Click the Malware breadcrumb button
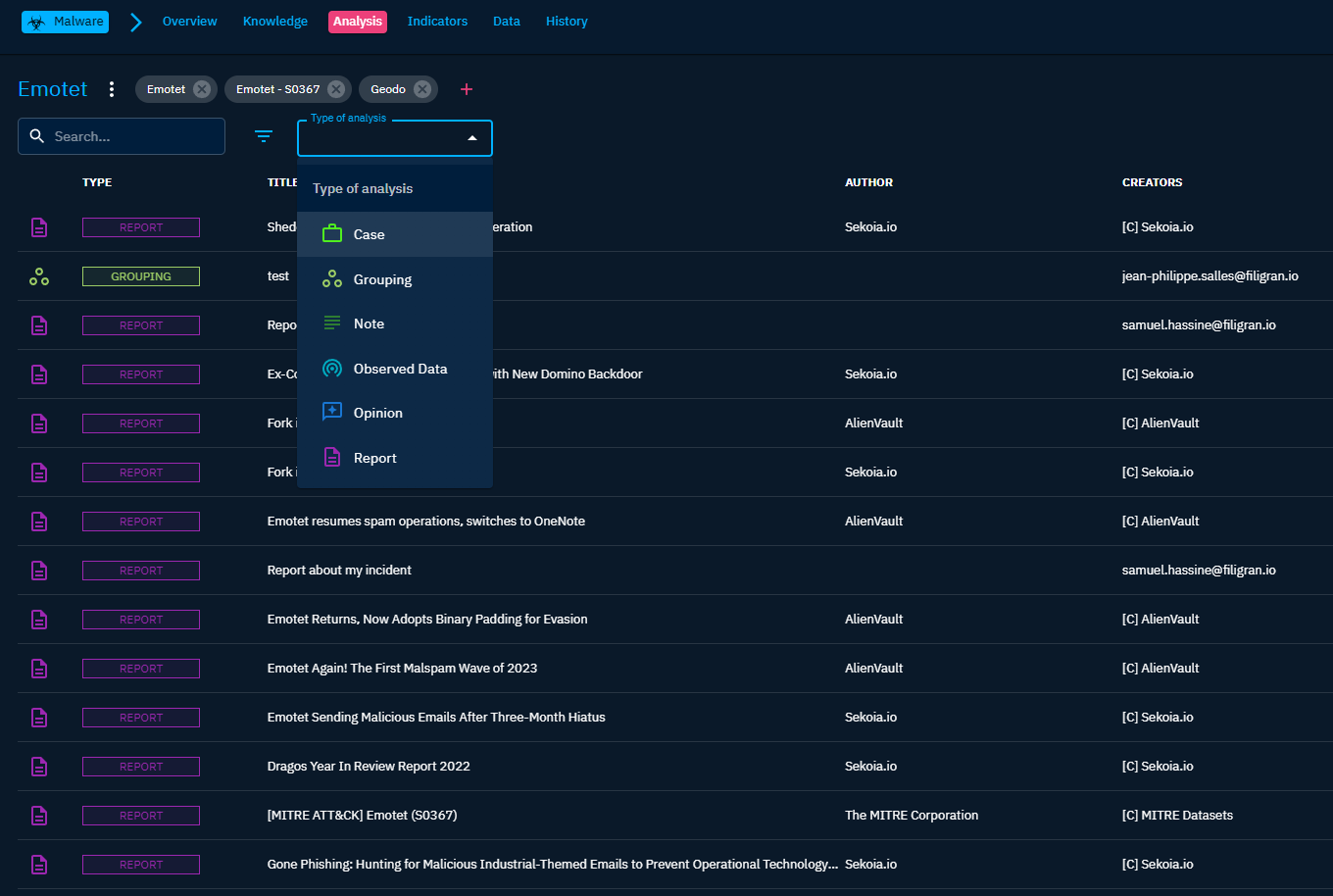Image resolution: width=1333 pixels, height=896 pixels. 66,22
